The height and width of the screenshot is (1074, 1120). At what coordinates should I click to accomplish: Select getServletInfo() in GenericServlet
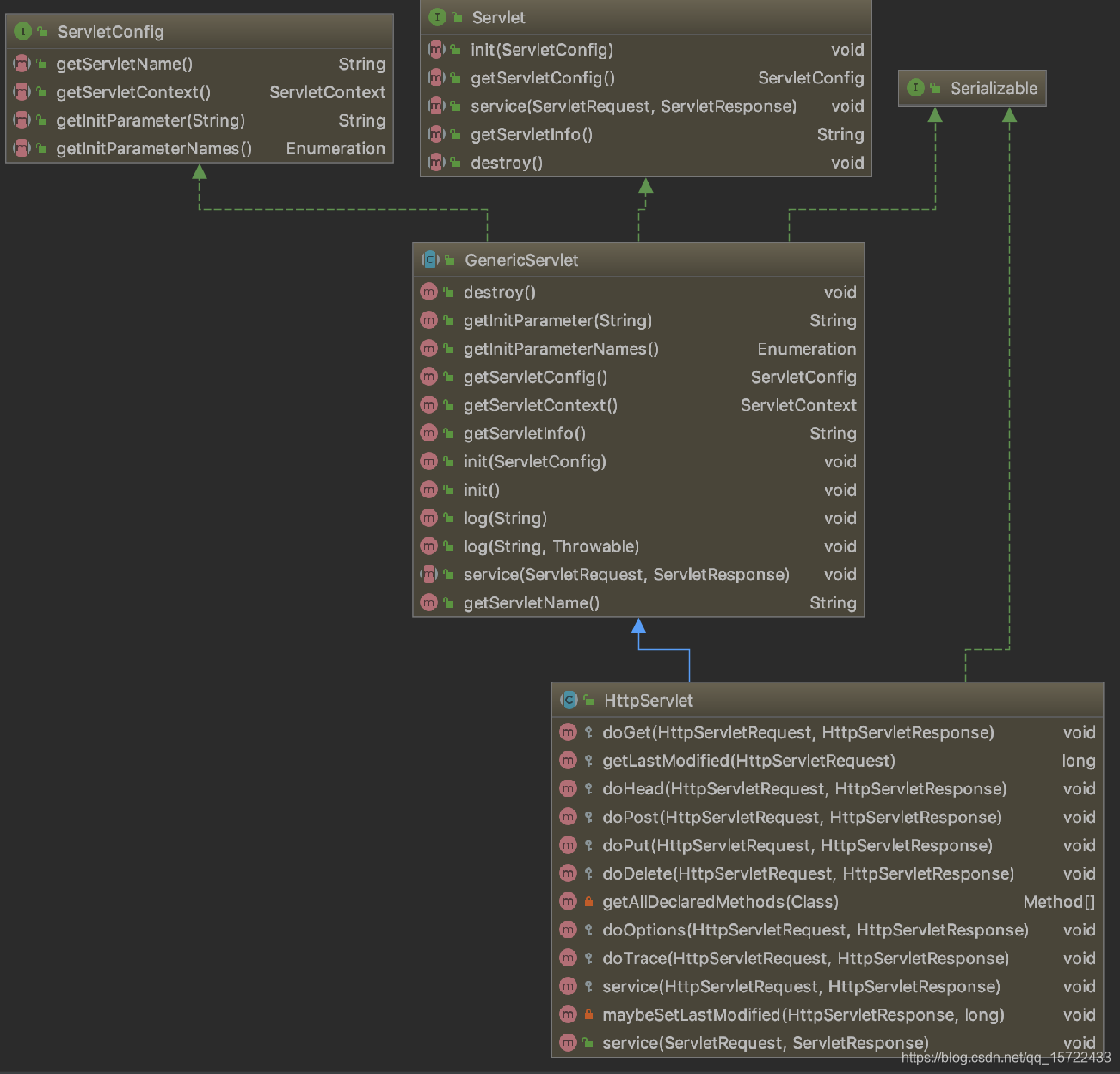[x=524, y=434]
